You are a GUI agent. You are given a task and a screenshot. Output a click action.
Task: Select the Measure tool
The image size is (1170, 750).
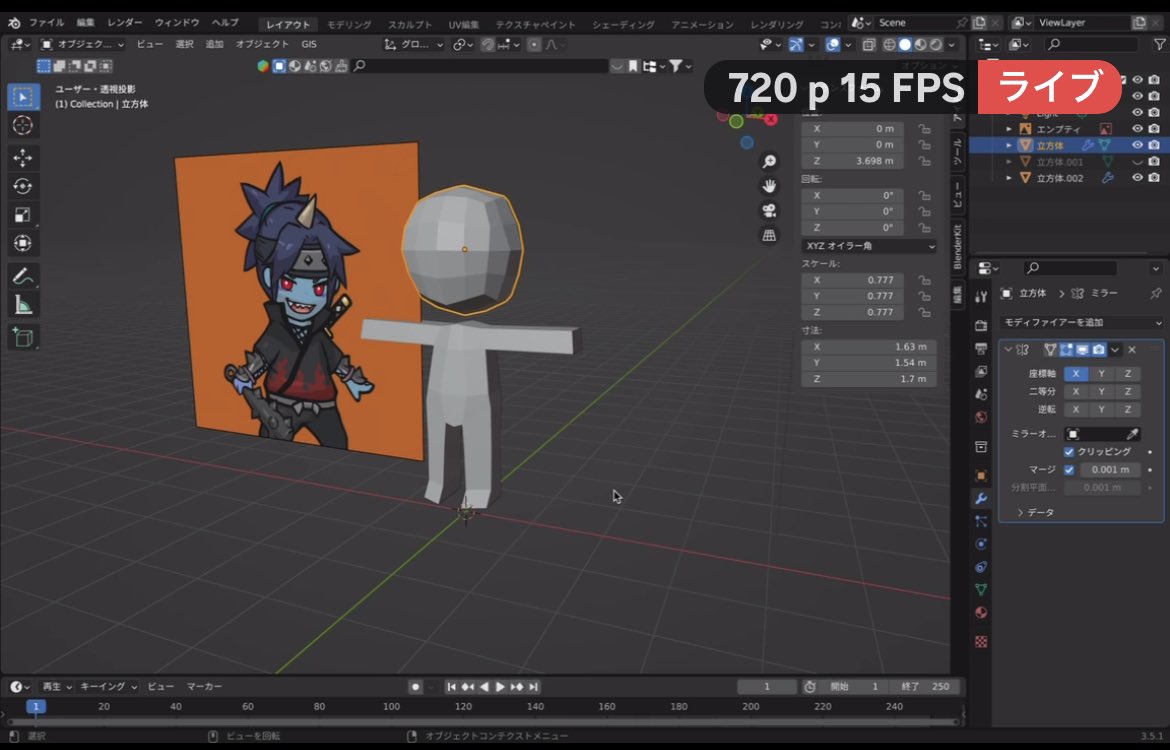(x=22, y=304)
